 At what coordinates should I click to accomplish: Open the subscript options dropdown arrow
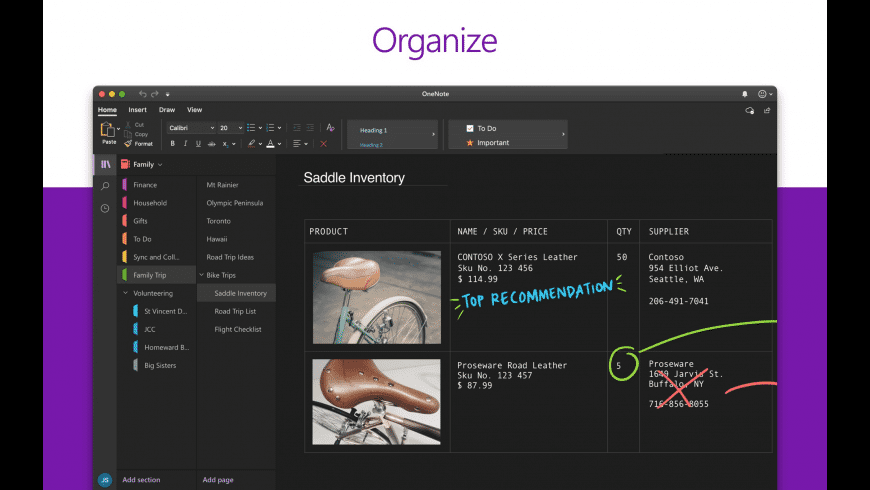(x=234, y=144)
